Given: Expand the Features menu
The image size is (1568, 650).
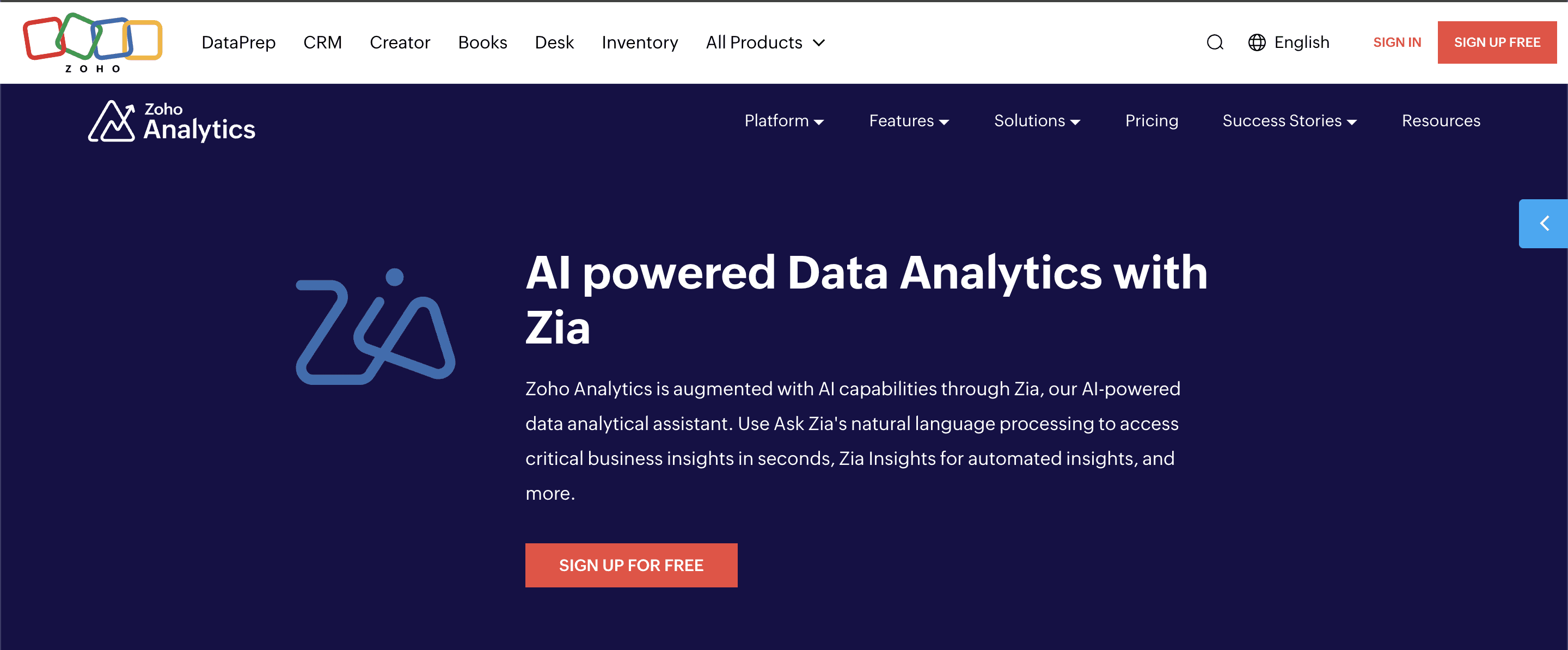Looking at the screenshot, I should pyautogui.click(x=908, y=120).
